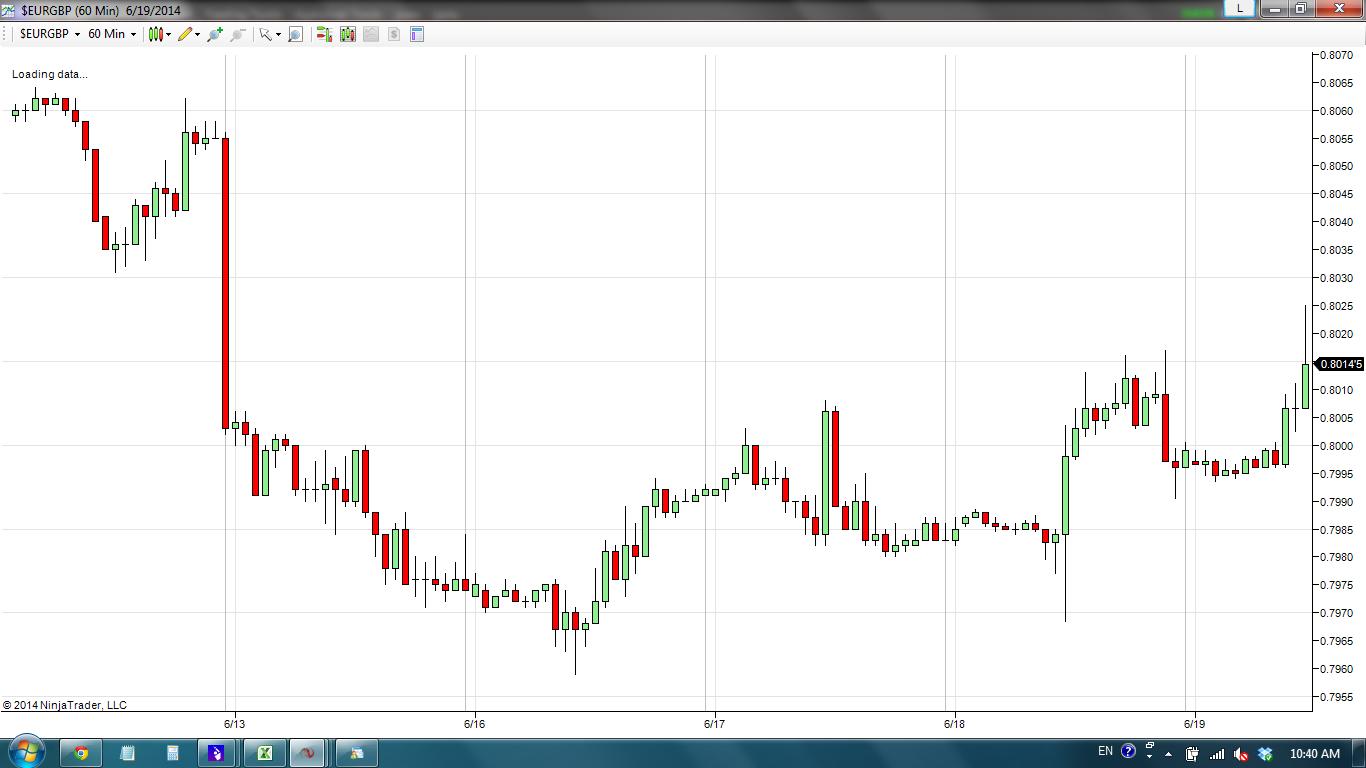Open Google Chrome from the taskbar

click(x=81, y=753)
